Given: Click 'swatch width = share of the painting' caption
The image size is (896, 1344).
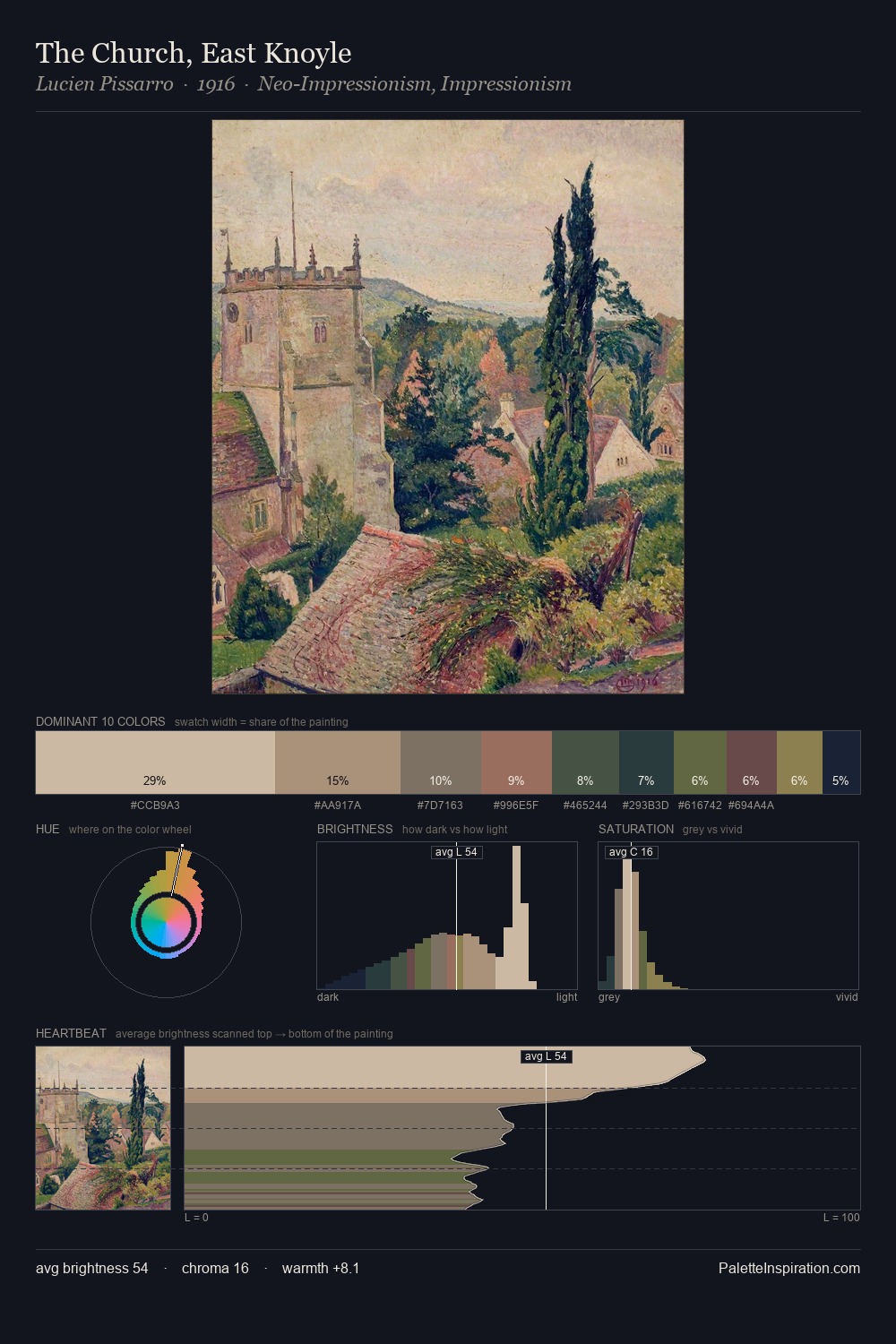Looking at the screenshot, I should [262, 722].
